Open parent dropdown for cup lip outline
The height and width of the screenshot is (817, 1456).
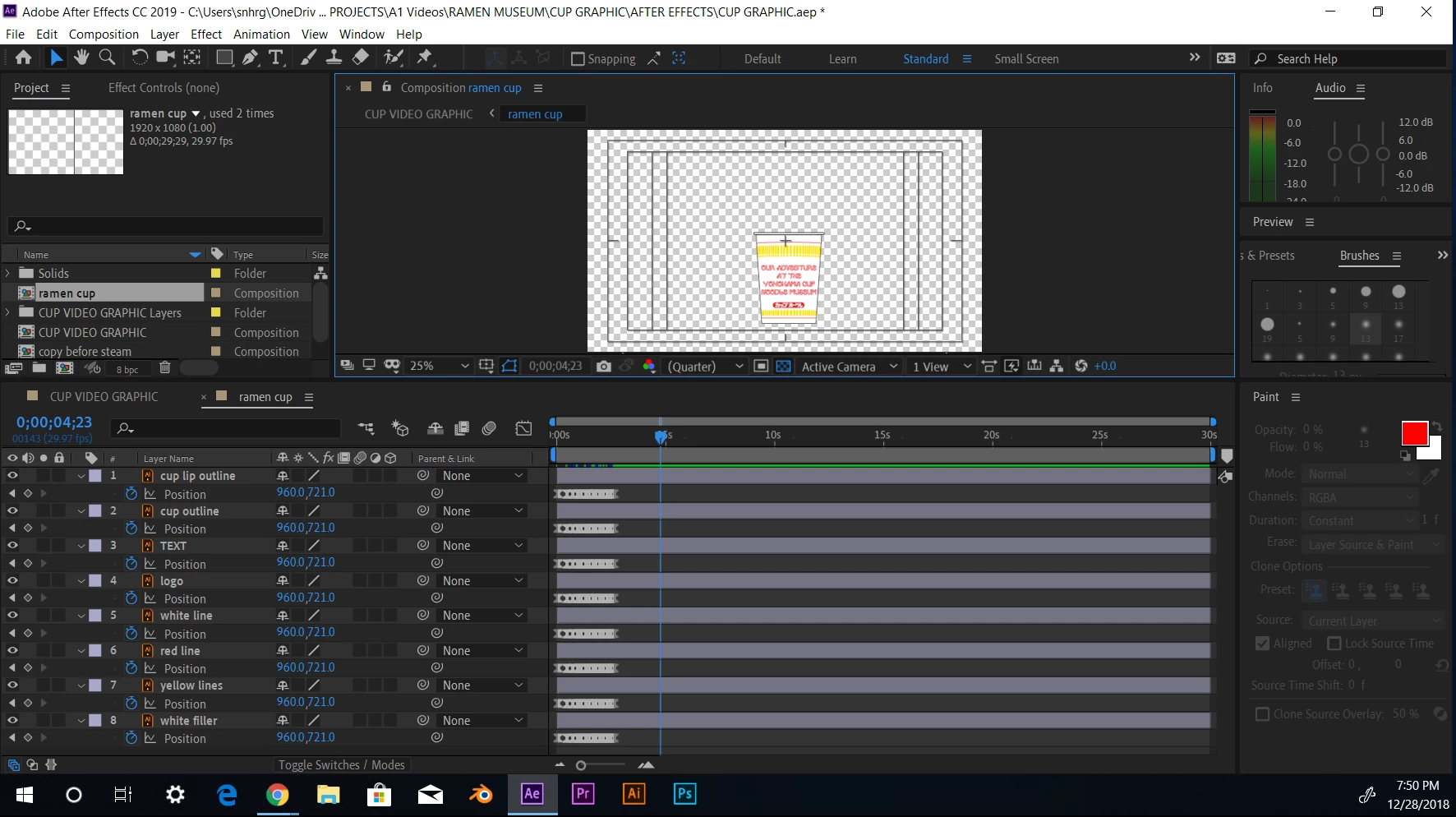click(482, 476)
